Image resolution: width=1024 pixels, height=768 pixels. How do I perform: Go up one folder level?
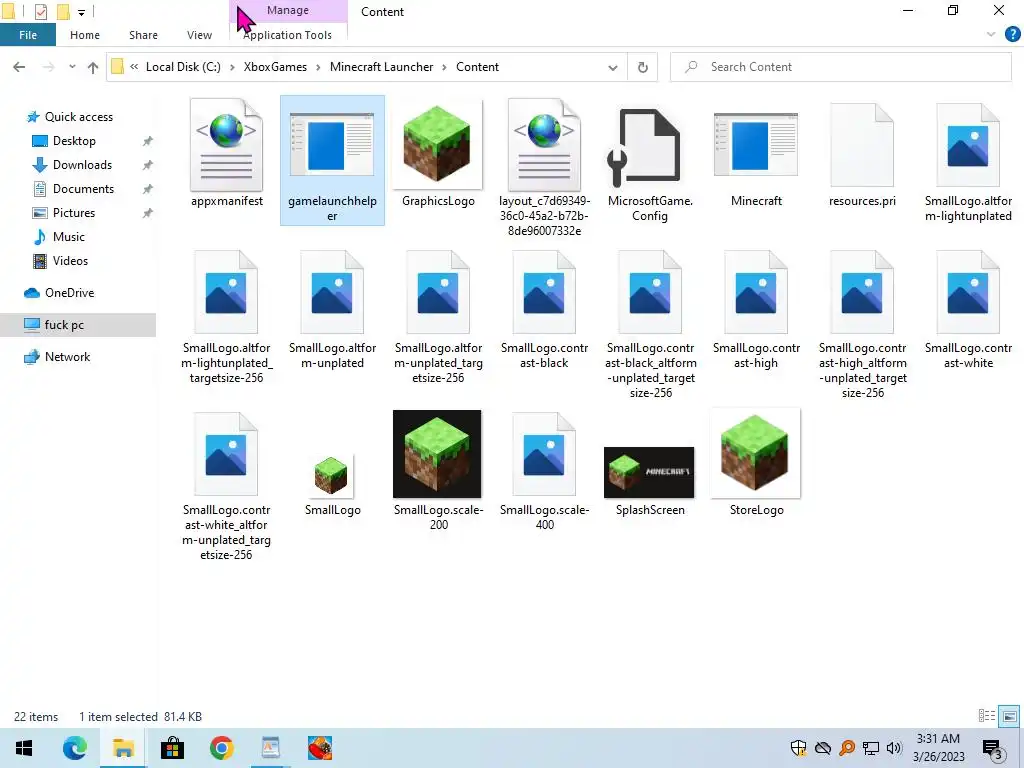(x=93, y=67)
